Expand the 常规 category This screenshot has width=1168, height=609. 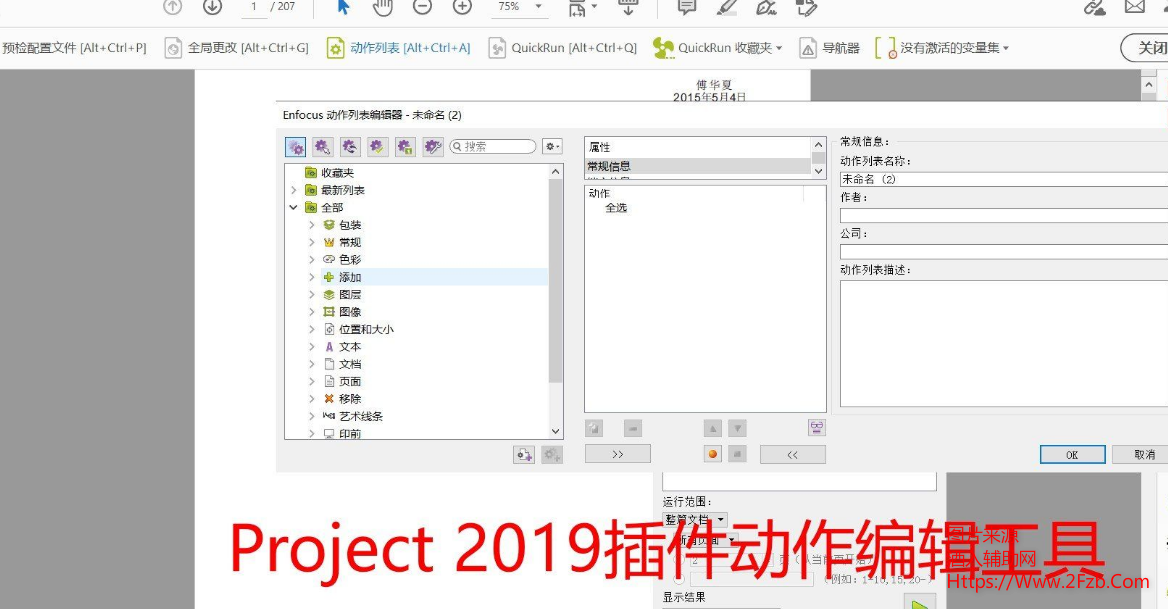tap(311, 242)
